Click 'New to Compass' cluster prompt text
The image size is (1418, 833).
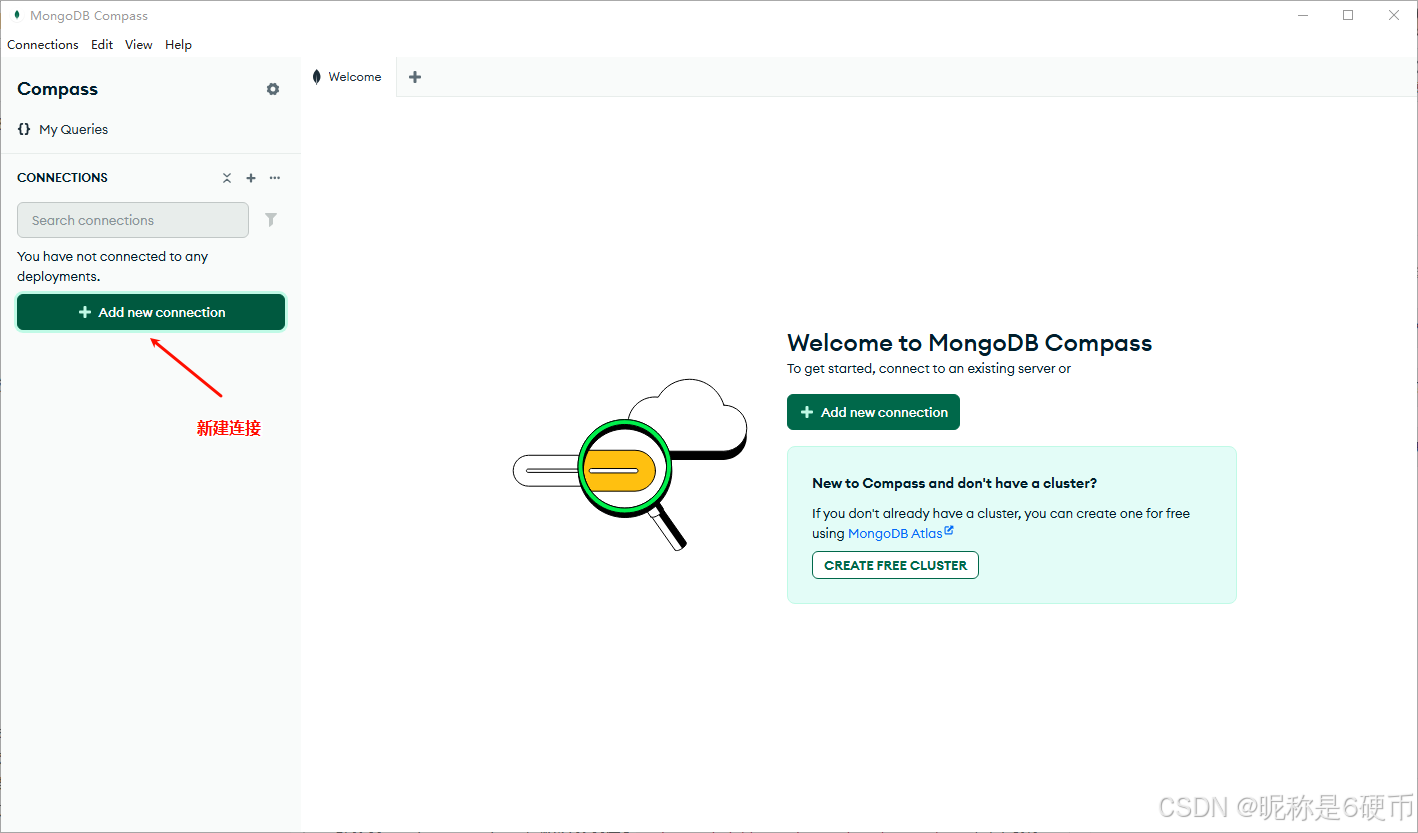tap(954, 483)
